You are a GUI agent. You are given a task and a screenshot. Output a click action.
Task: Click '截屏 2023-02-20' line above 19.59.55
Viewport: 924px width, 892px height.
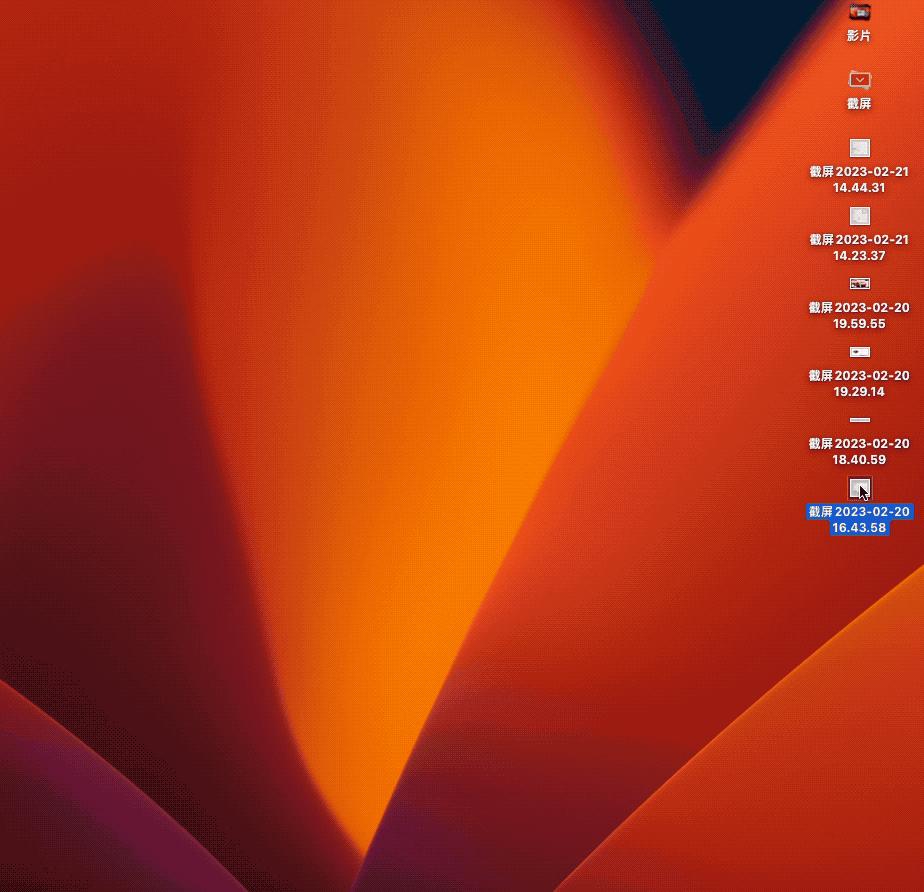pos(859,308)
